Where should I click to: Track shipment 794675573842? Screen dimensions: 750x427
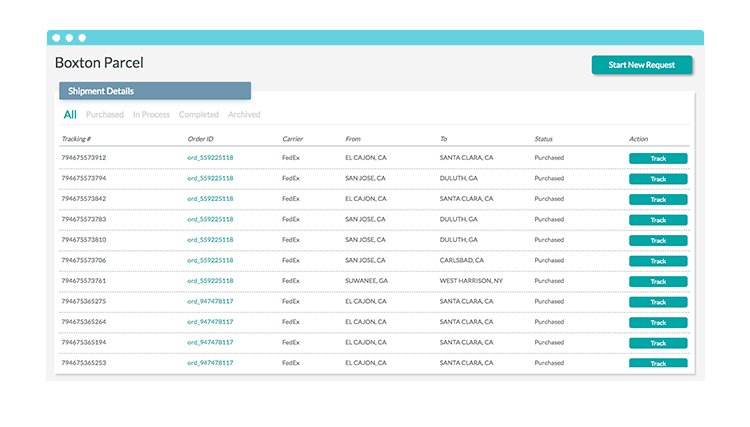coord(658,199)
